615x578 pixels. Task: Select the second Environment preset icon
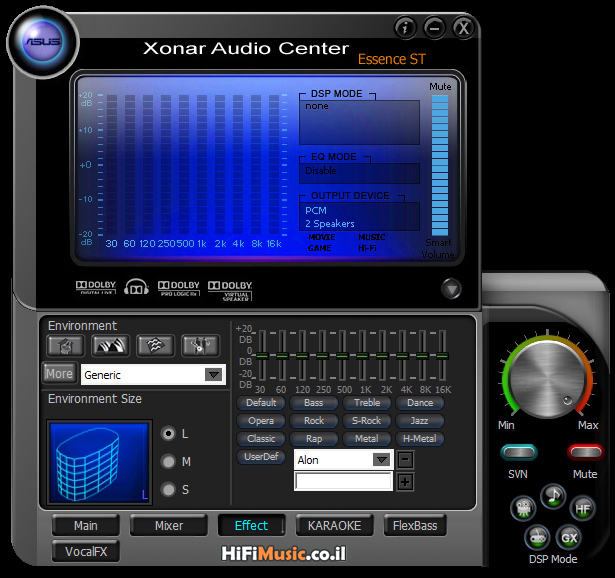click(x=110, y=345)
